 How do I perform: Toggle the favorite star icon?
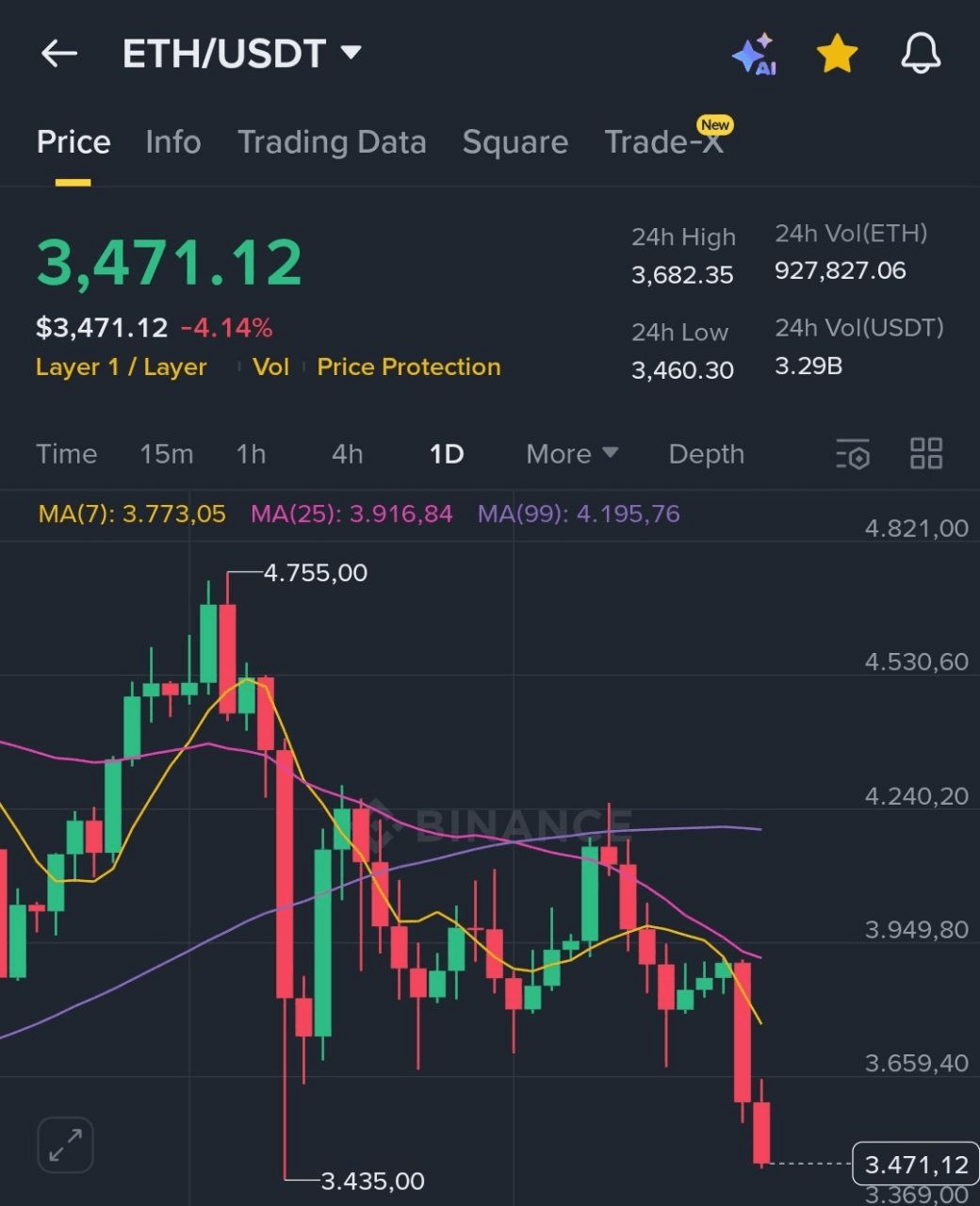837,54
